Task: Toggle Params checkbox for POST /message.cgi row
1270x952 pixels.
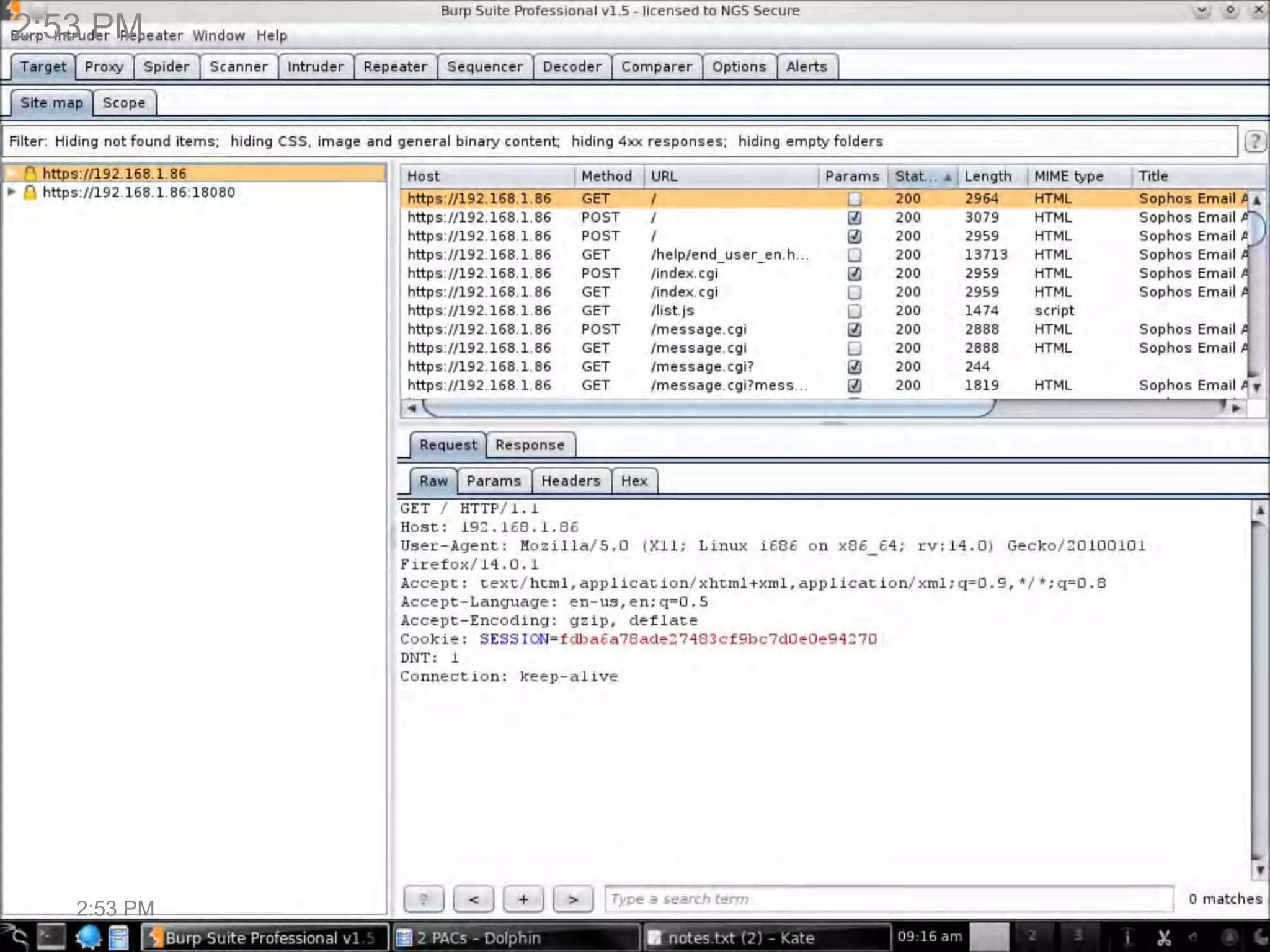Action: click(854, 329)
